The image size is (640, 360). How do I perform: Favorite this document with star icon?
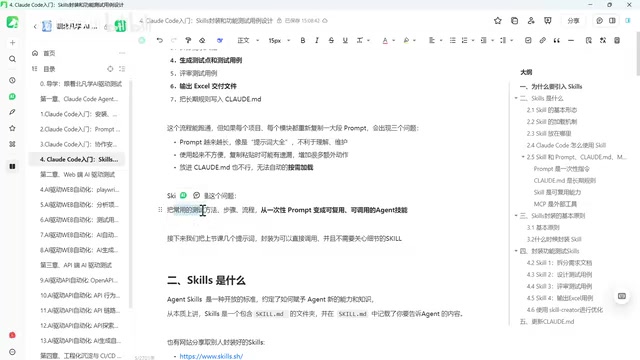coord(498,21)
